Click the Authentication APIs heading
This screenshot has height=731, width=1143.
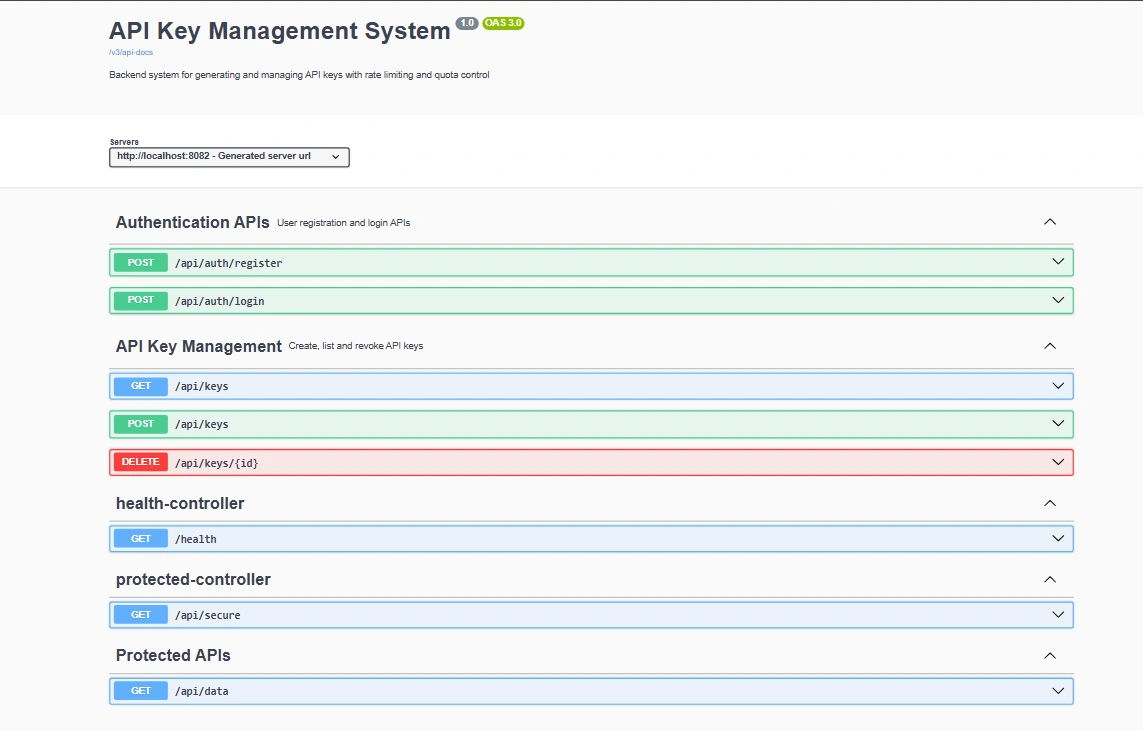[x=192, y=222]
